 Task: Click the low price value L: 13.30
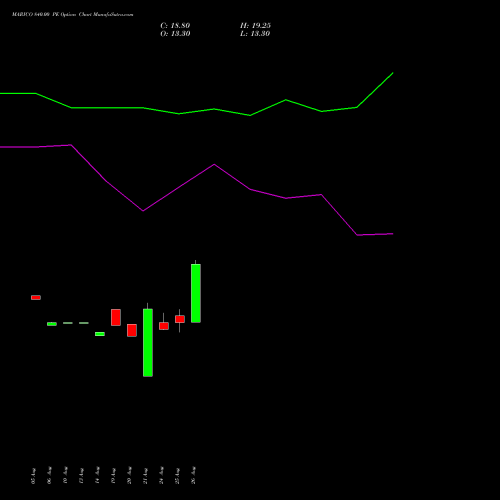tap(255, 34)
